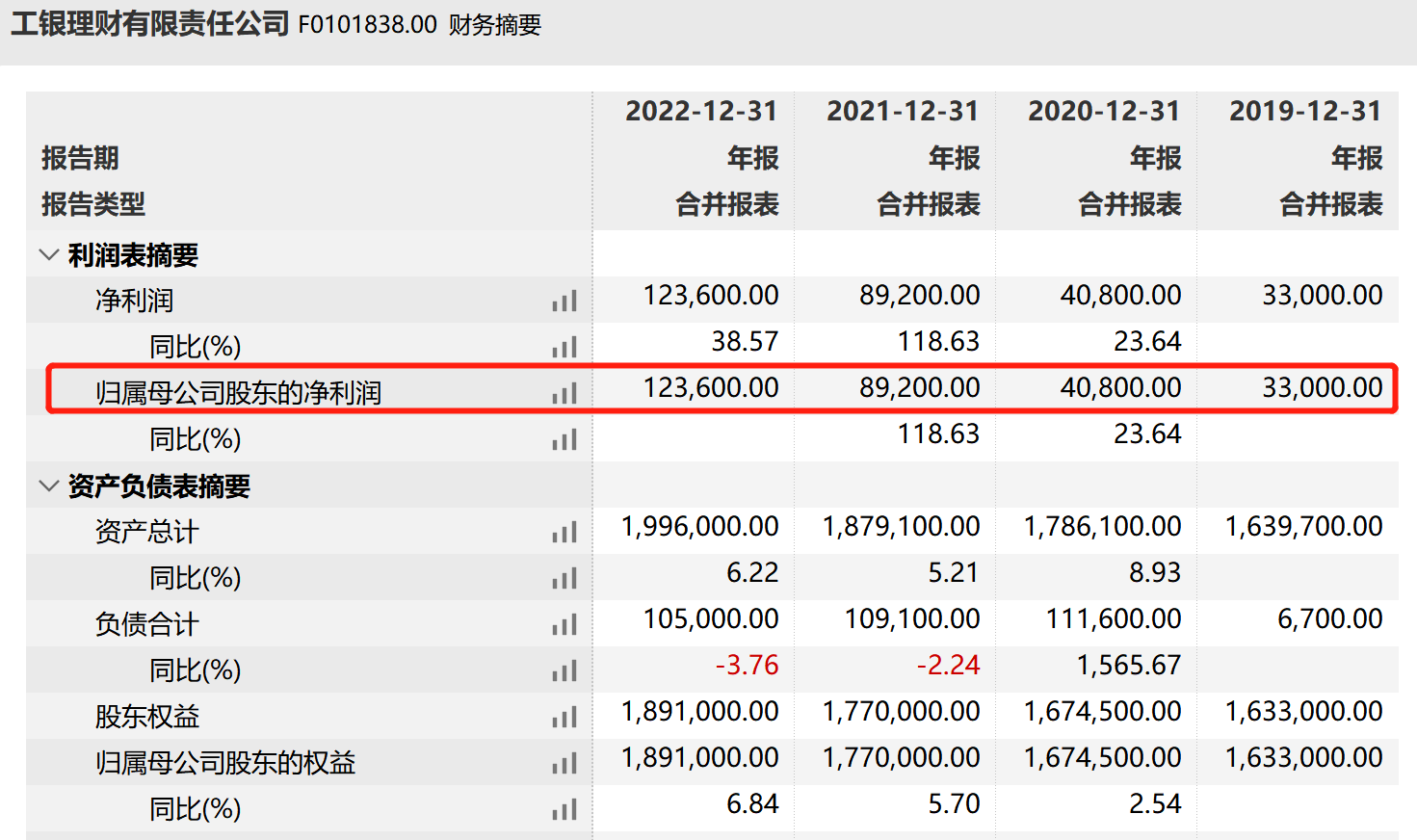Select value 1,786,100.00 in 资产总计 row
The width and height of the screenshot is (1417, 840).
coord(1103,526)
